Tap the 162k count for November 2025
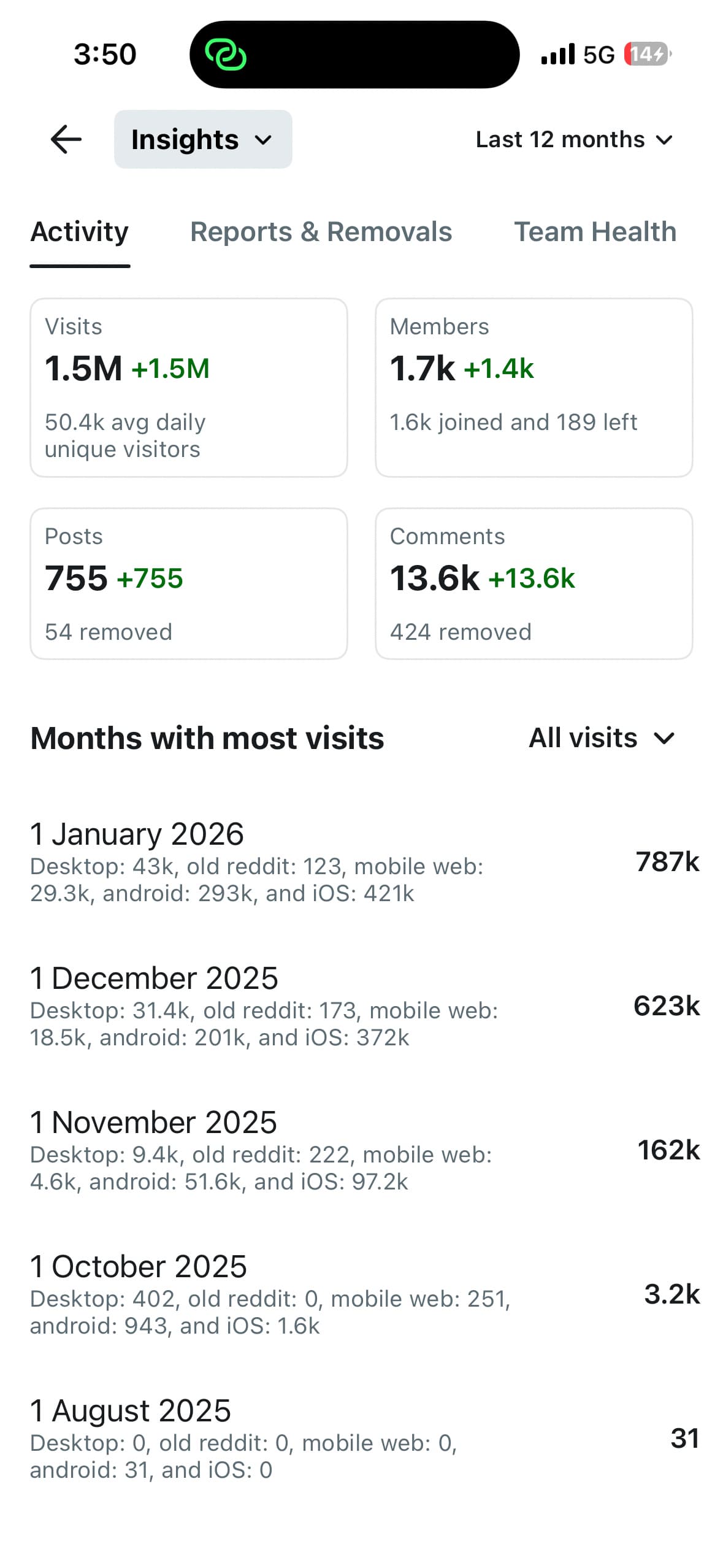723x1568 pixels. pos(668,1148)
